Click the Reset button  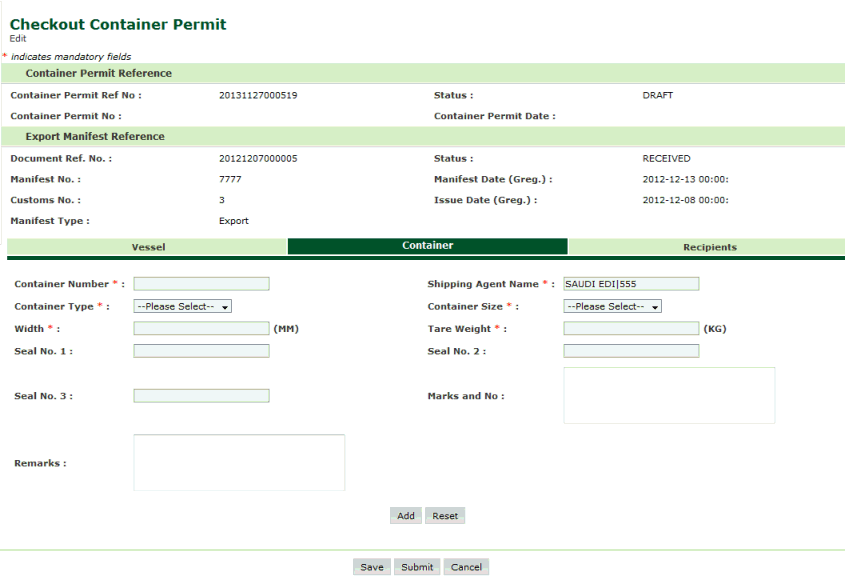click(445, 516)
